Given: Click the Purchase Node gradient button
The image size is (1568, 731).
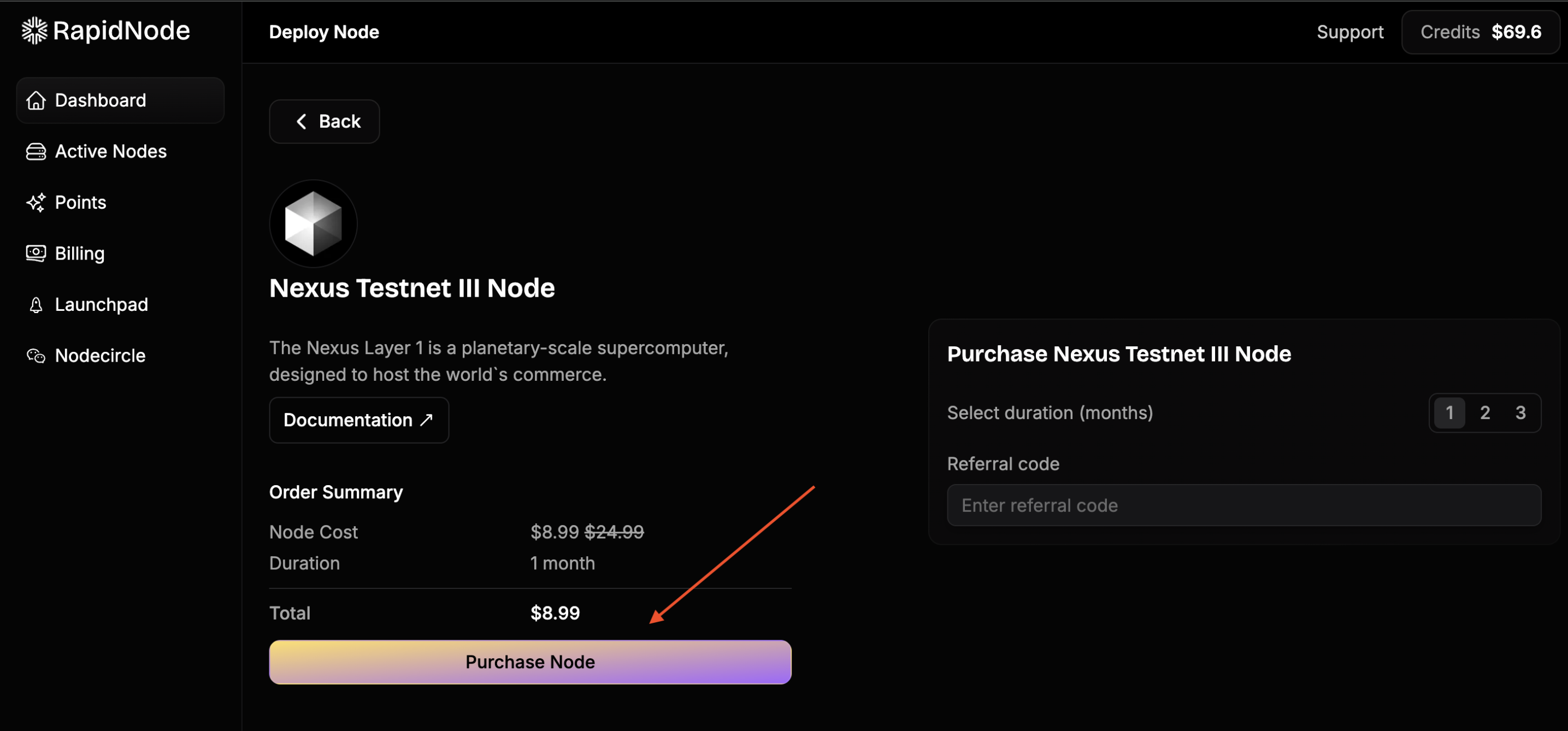Looking at the screenshot, I should coord(530,662).
